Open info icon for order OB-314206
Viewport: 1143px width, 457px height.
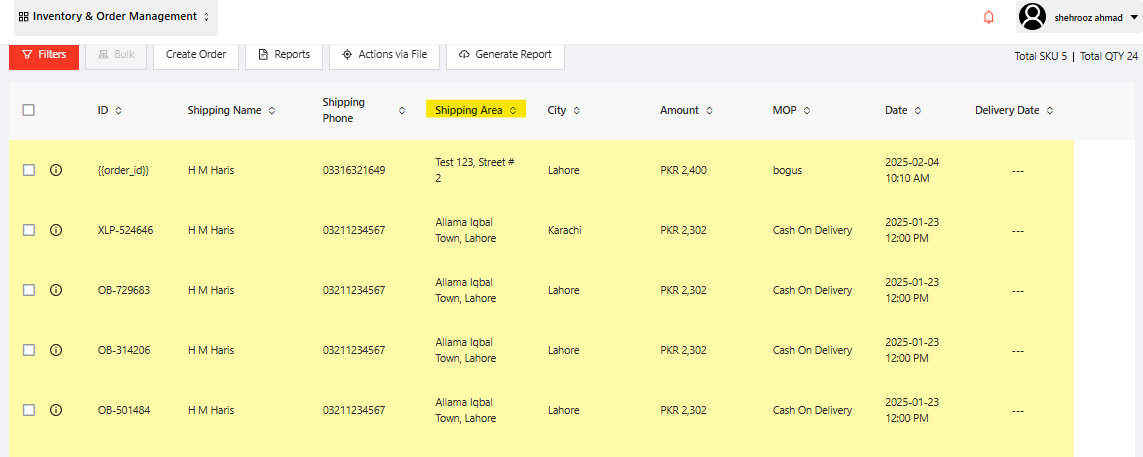[56, 350]
